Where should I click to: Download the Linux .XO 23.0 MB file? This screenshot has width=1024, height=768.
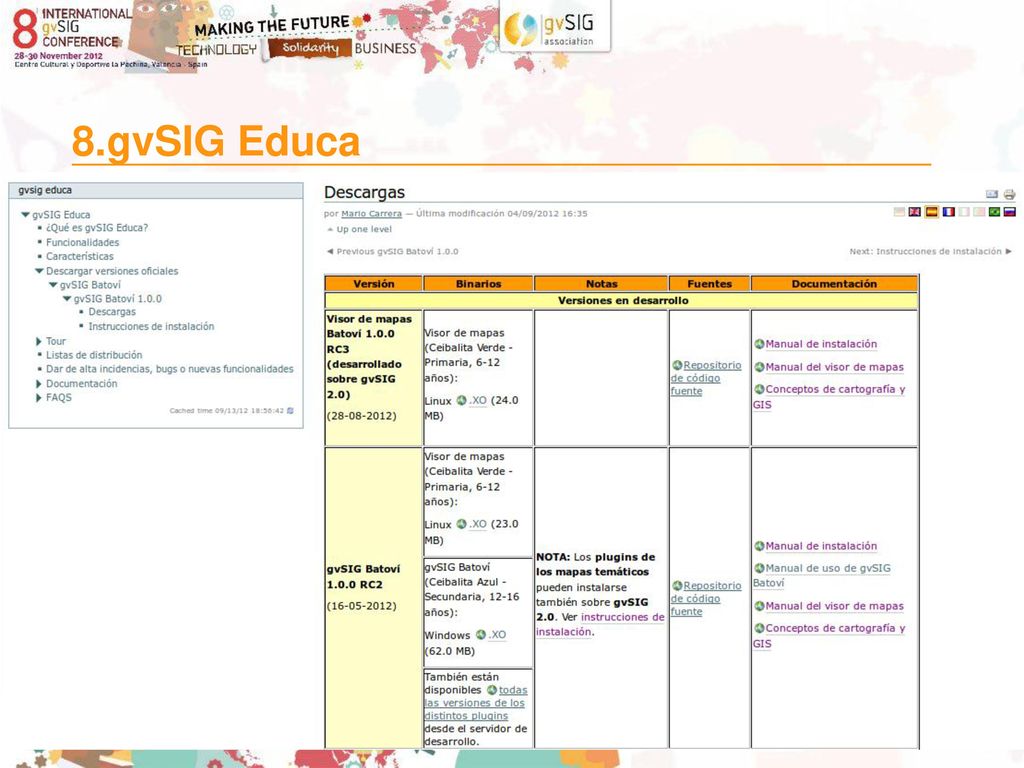477,524
